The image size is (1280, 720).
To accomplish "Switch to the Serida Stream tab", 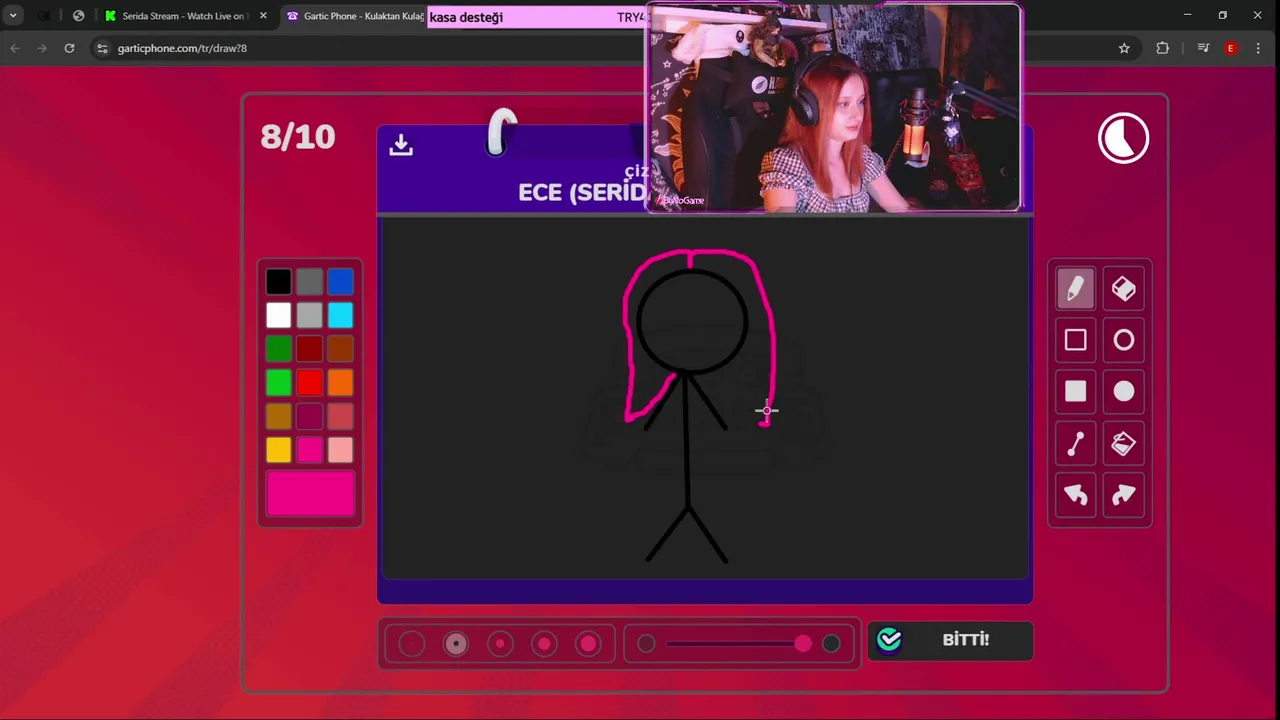I will click(x=186, y=16).
